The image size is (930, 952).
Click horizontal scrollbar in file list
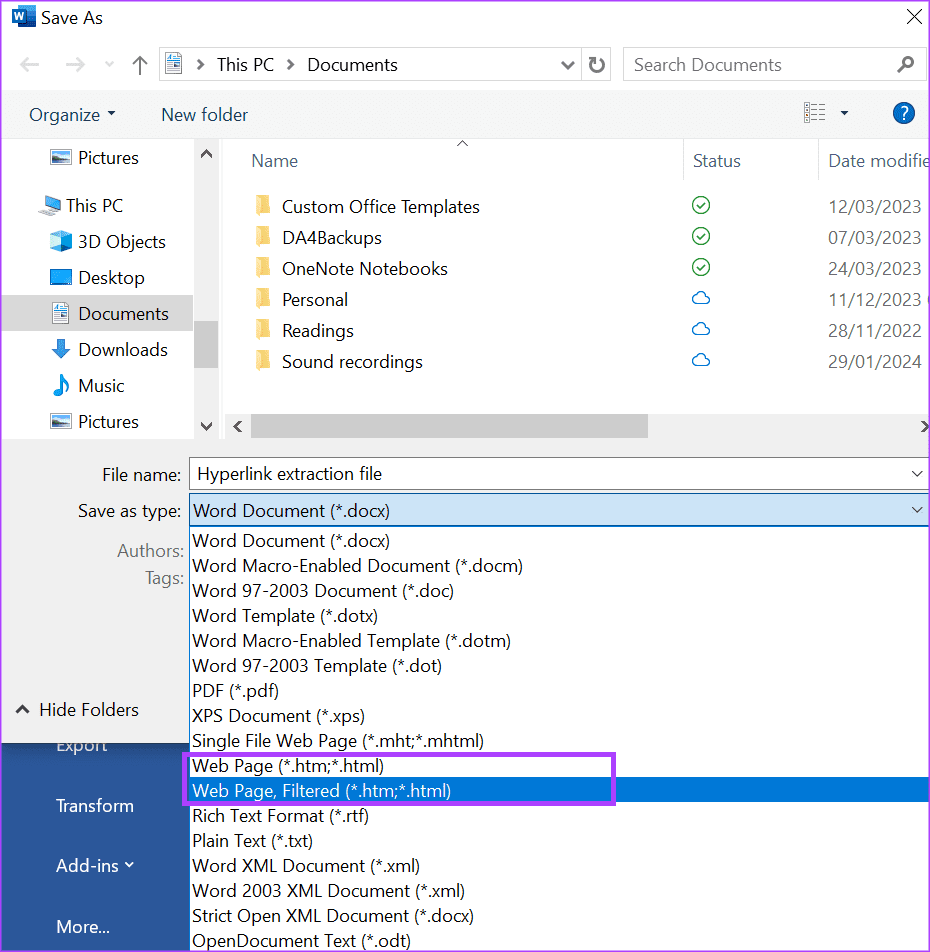449,426
